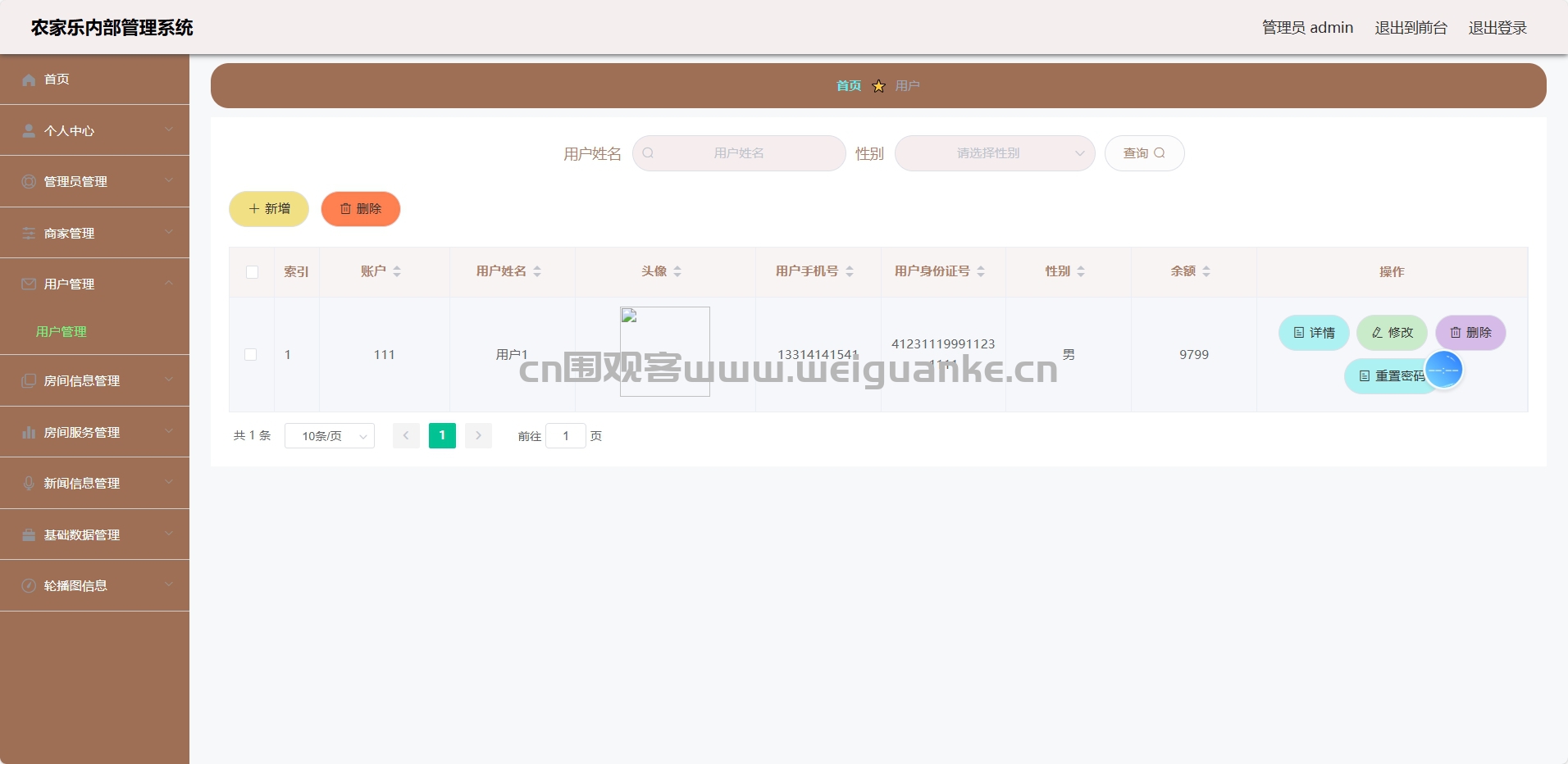The height and width of the screenshot is (764, 1568).
Task: Click the briefcase icon beside 基础数据管理
Action: [x=29, y=534]
